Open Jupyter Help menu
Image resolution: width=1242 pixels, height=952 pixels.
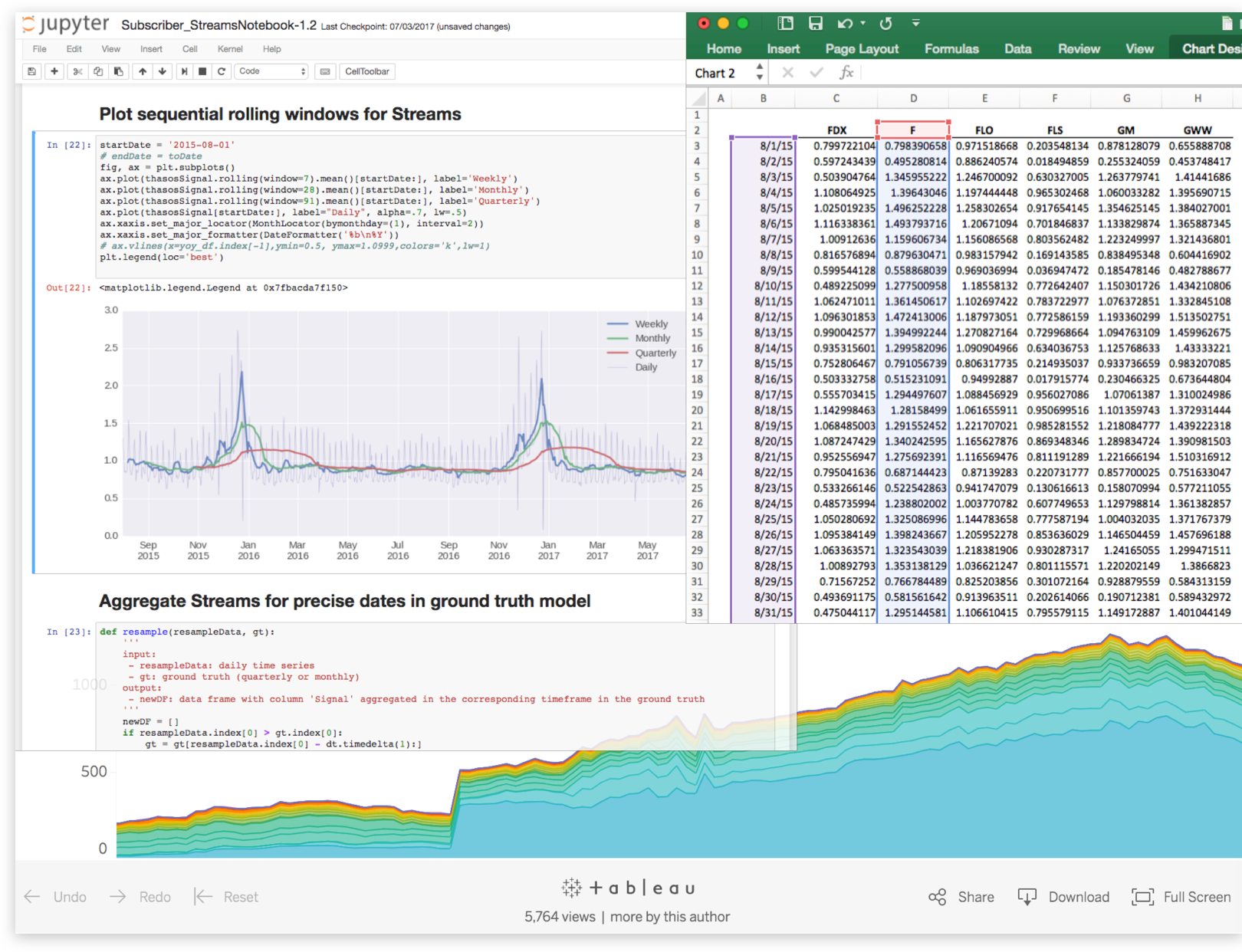271,49
